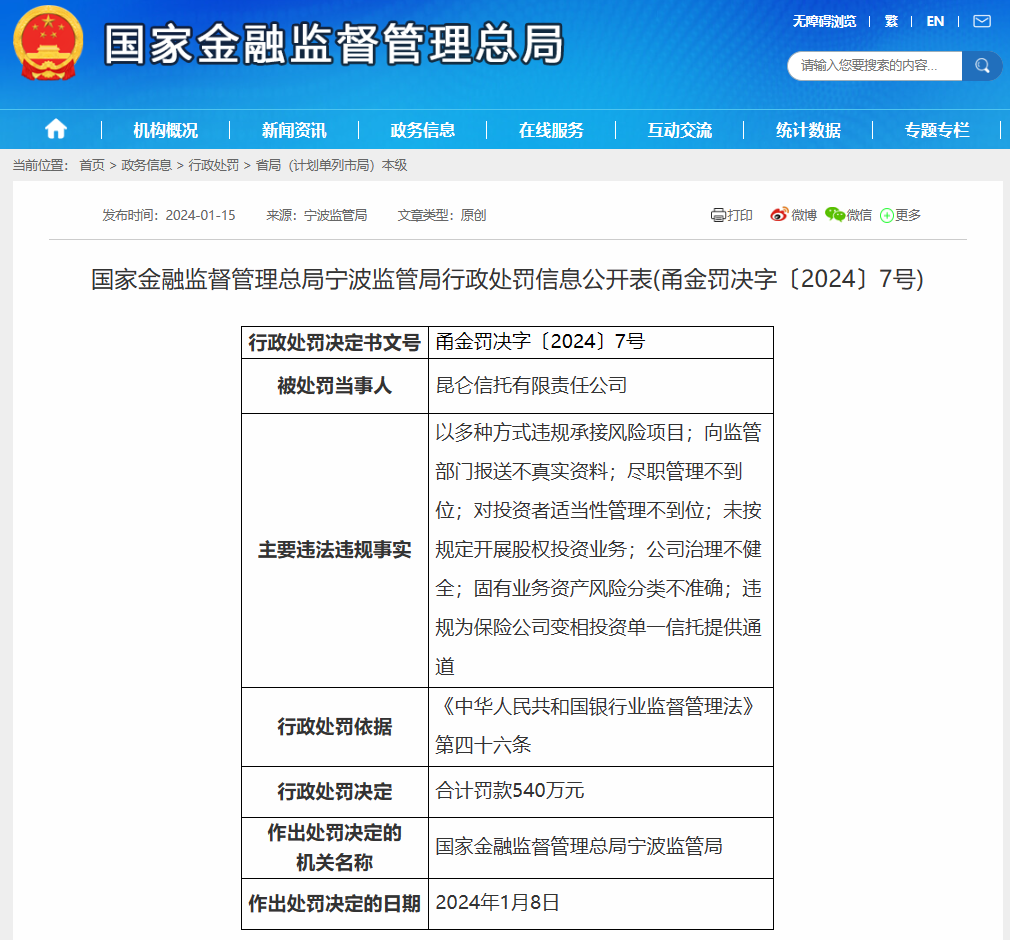The height and width of the screenshot is (940, 1010).
Task: Open the 统计数据 menu
Action: pyautogui.click(x=808, y=130)
